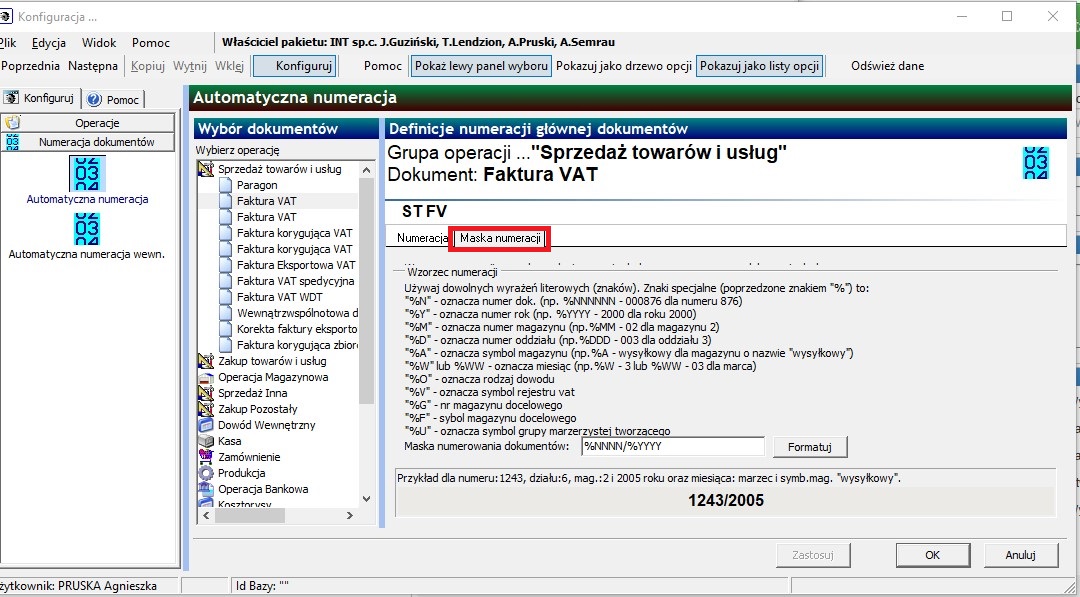Select Automatyczna numeracja wewn. icon

click(87, 229)
